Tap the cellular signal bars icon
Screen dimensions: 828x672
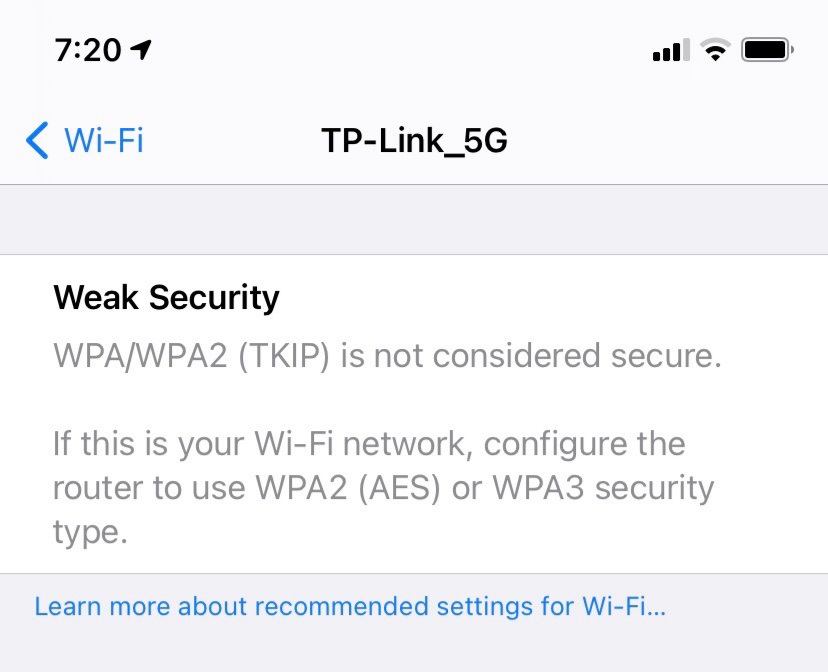pyautogui.click(x=671, y=50)
